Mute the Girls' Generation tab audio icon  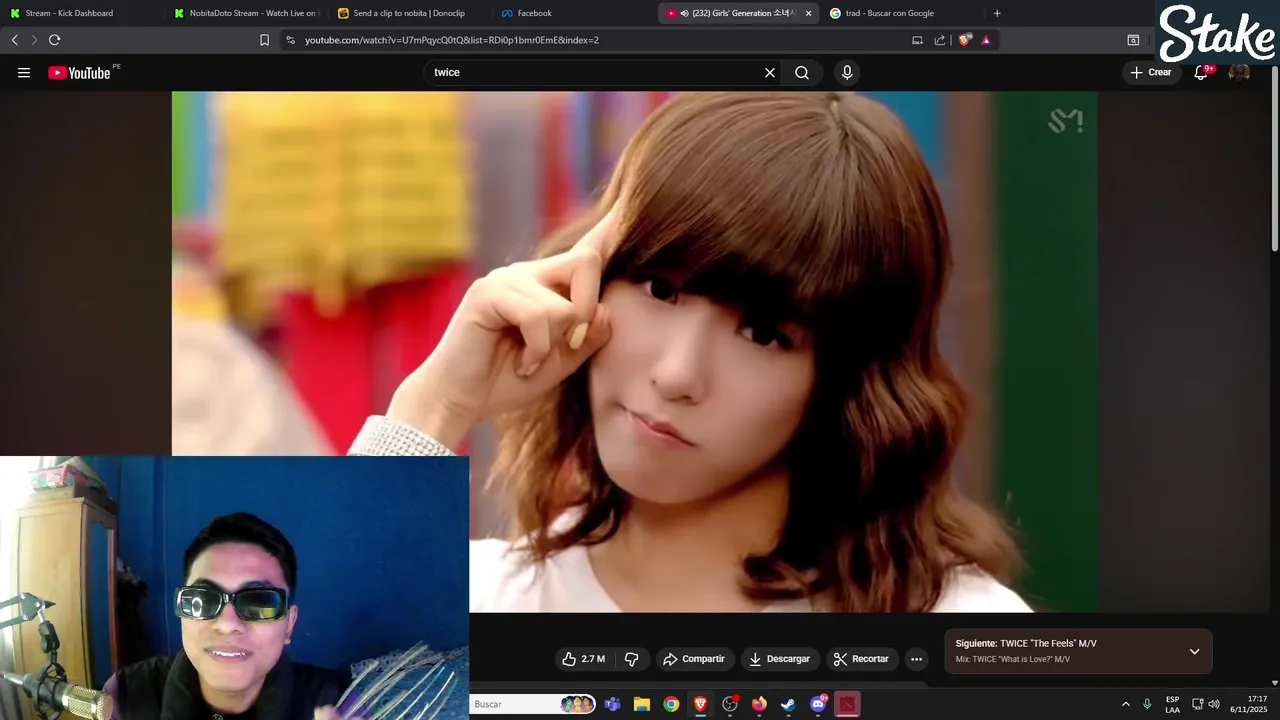(684, 13)
